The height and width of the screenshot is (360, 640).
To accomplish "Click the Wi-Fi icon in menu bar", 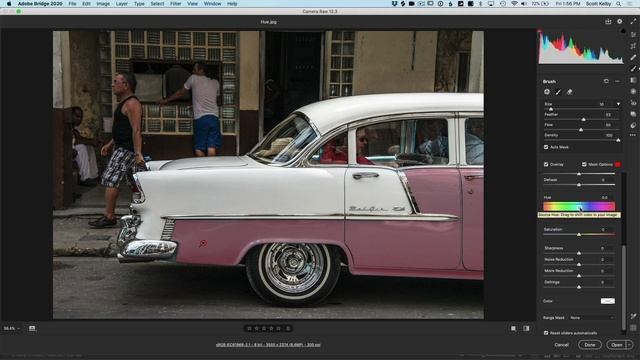I will pos(514,4).
